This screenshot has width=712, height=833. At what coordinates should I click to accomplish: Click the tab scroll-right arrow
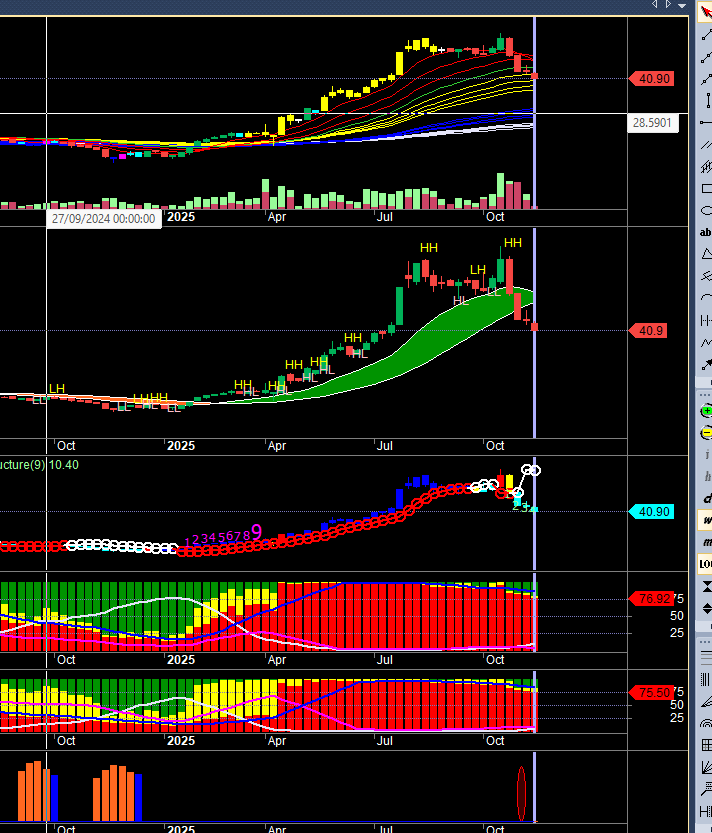point(668,5)
